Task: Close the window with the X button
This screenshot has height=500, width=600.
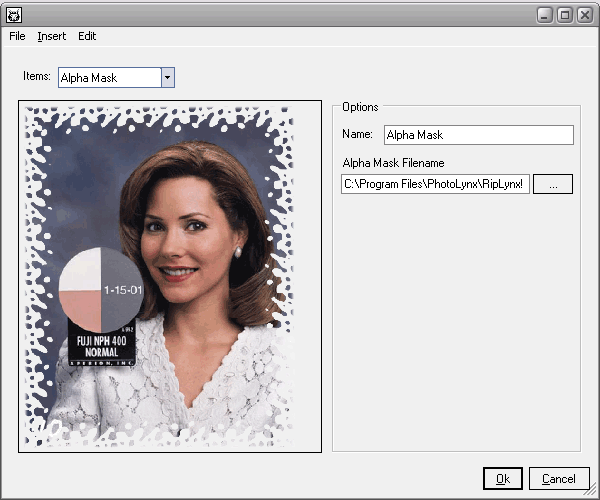Action: 583,15
